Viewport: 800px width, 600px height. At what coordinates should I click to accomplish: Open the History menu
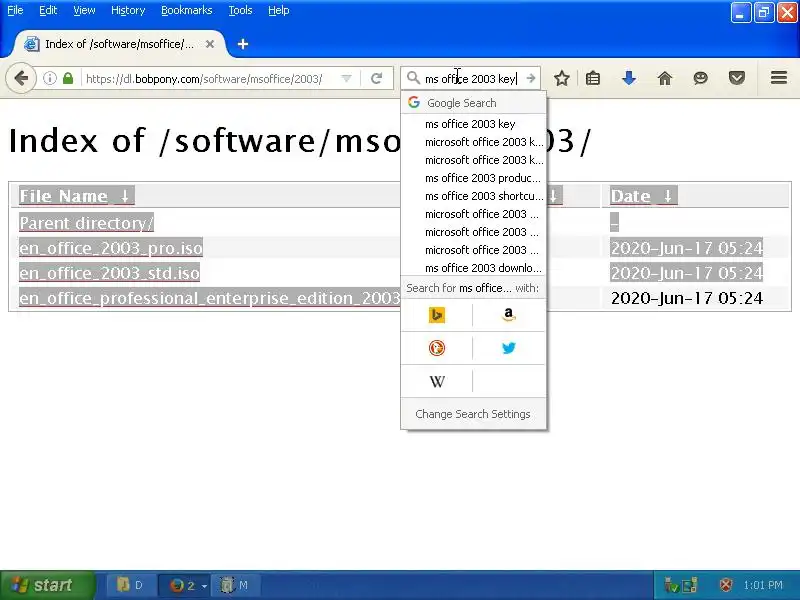(128, 10)
